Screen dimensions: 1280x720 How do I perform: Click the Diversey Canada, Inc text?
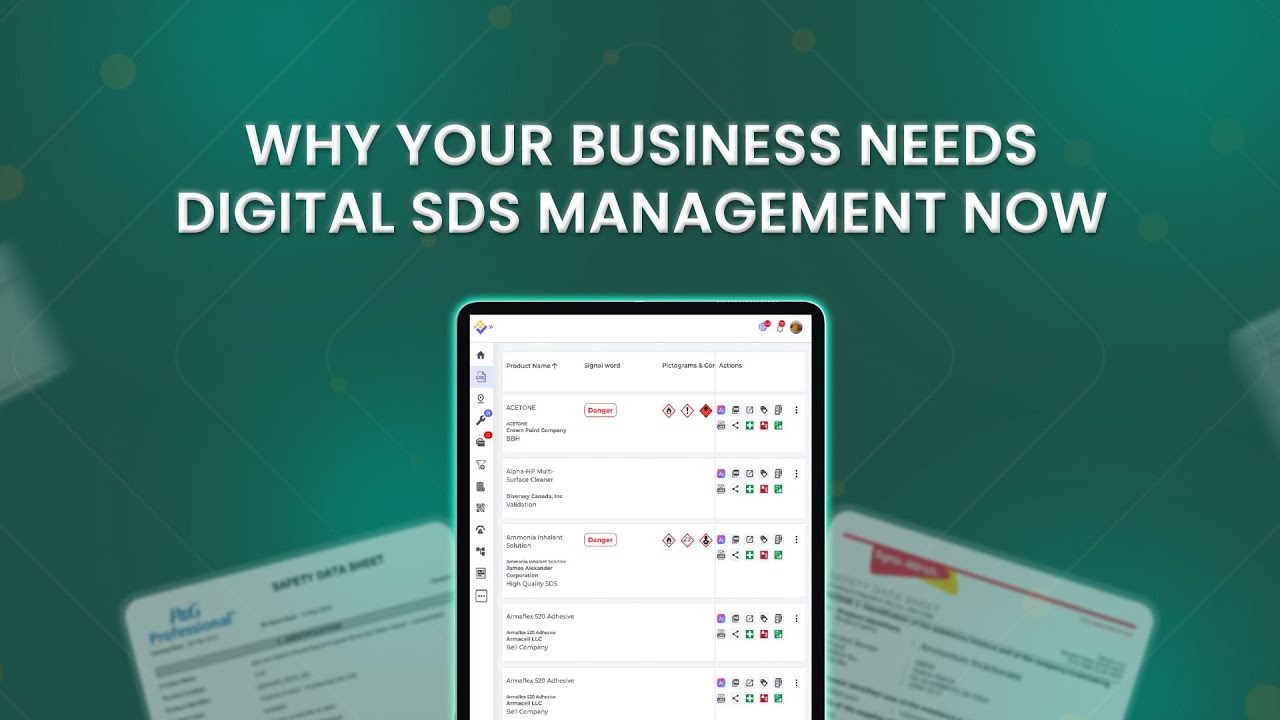coord(535,496)
